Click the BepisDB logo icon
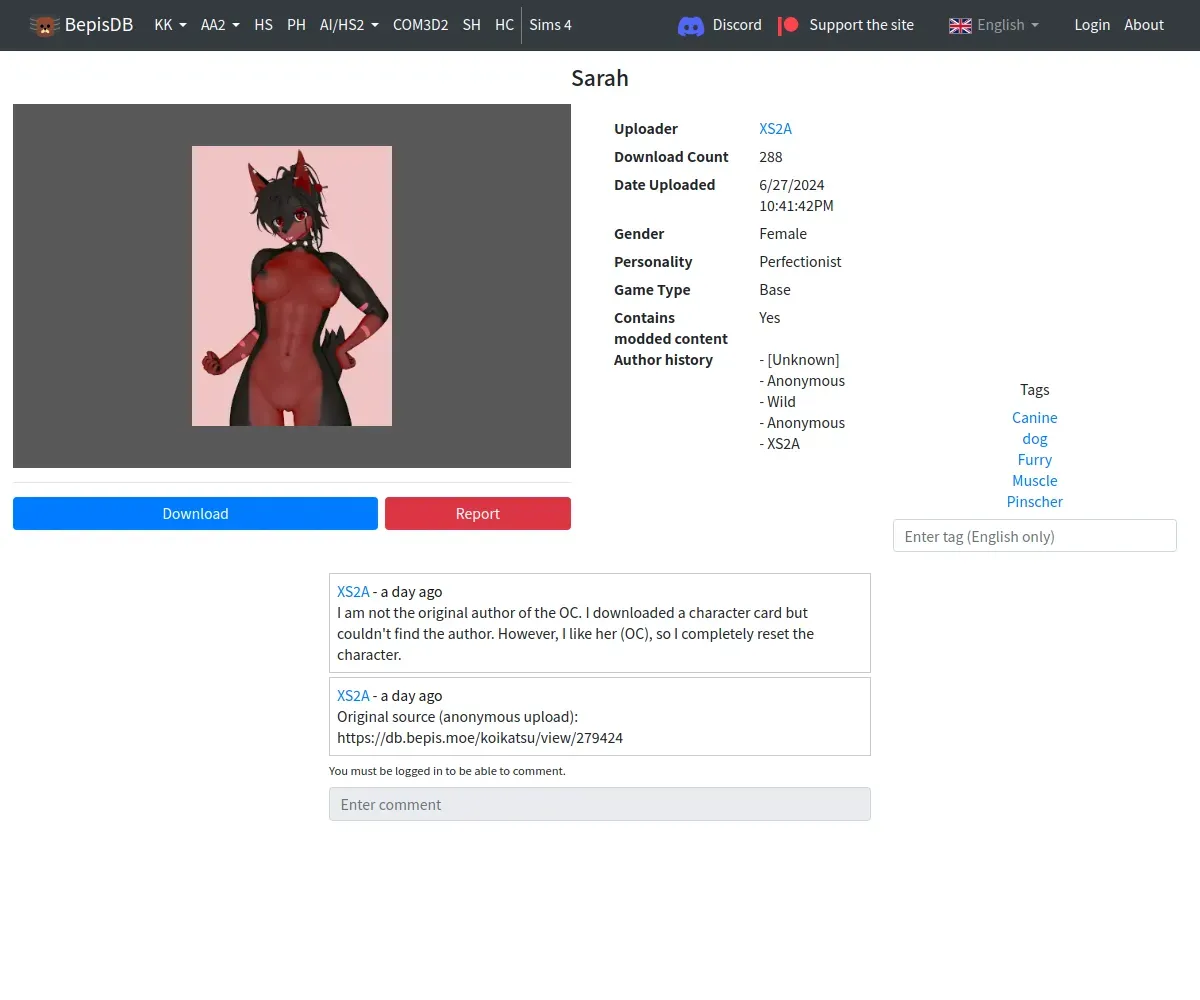The width and height of the screenshot is (1200, 1000). (44, 25)
